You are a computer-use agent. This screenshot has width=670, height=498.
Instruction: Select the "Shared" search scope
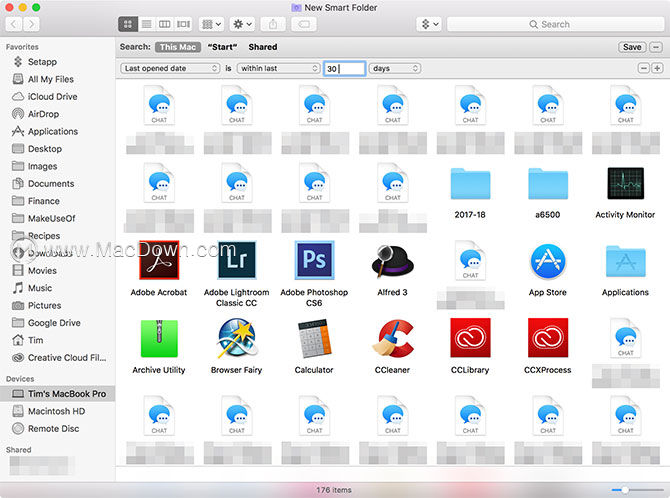click(x=263, y=47)
